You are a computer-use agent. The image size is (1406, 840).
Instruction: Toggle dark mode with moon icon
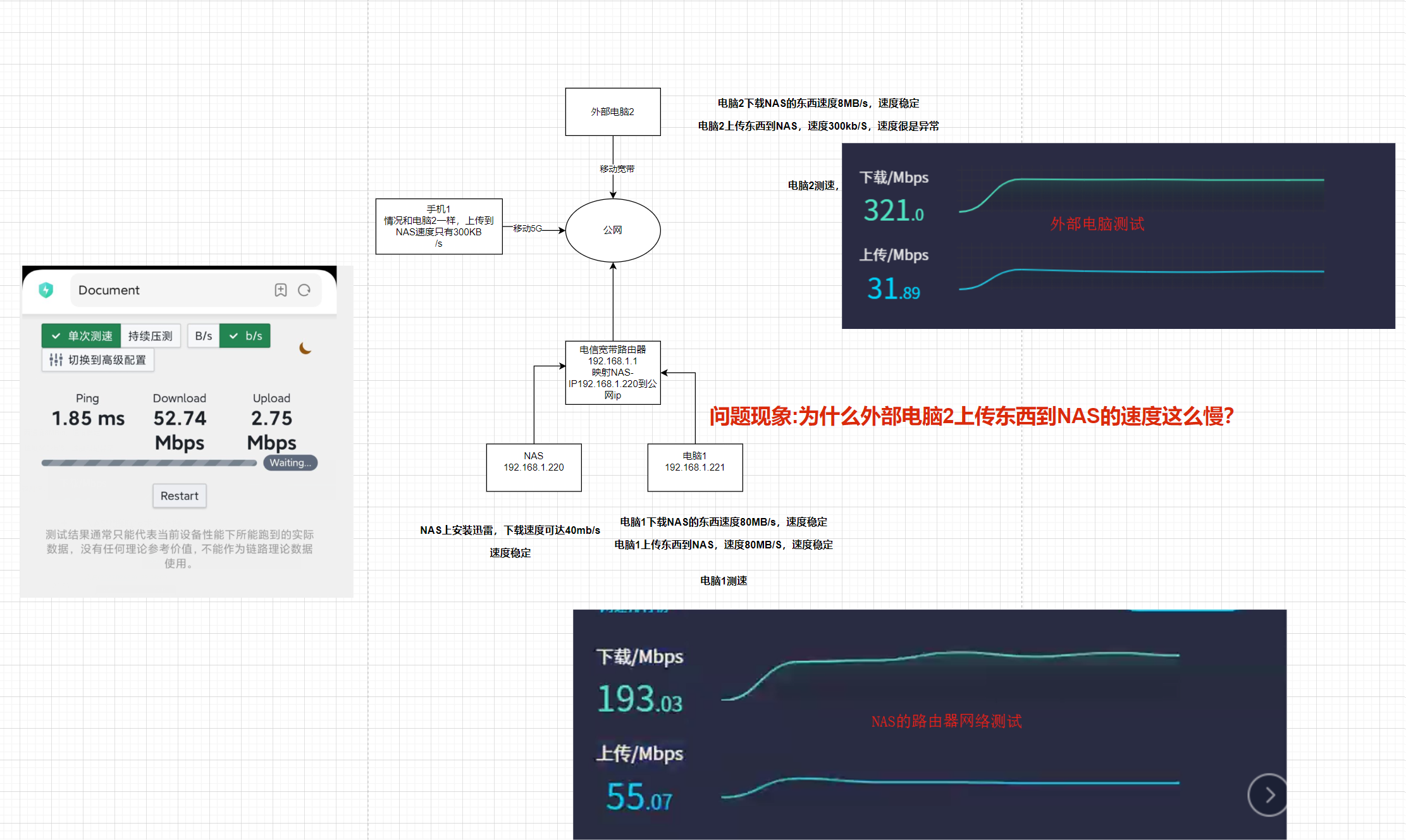pos(305,349)
